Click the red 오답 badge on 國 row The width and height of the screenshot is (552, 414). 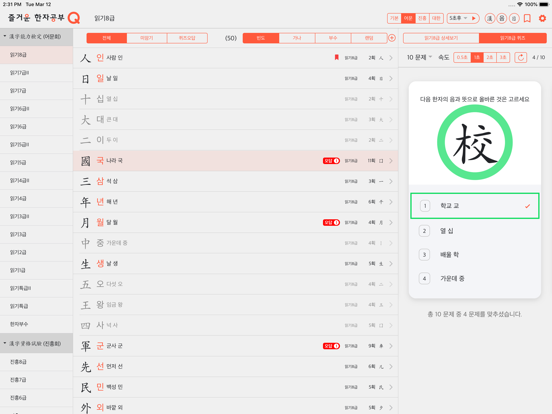[331, 161]
